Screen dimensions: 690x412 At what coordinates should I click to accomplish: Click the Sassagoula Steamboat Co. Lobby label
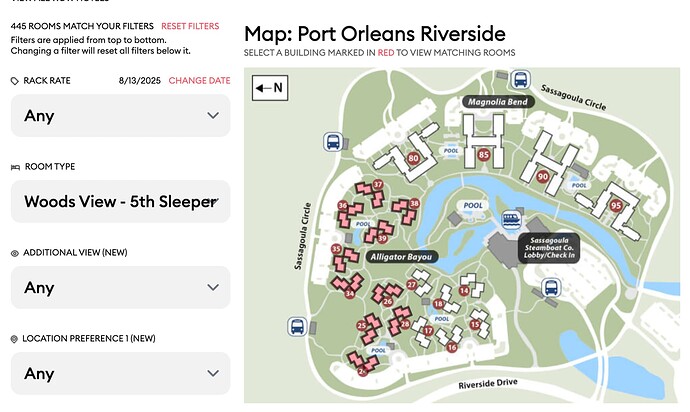pos(549,248)
